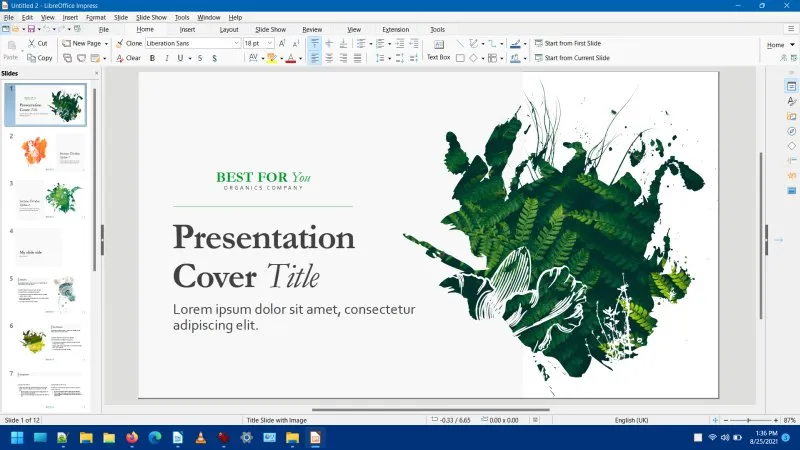Expand the font size dropdown
Screen dimensions: 800x450
click(268, 44)
